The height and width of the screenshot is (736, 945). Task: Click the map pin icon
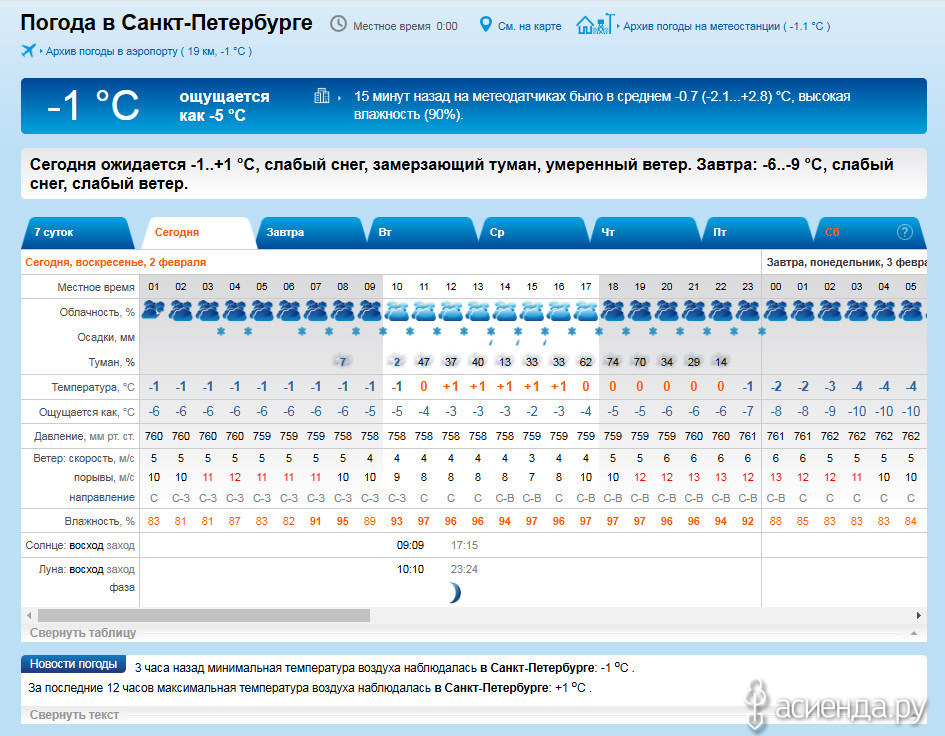(485, 25)
